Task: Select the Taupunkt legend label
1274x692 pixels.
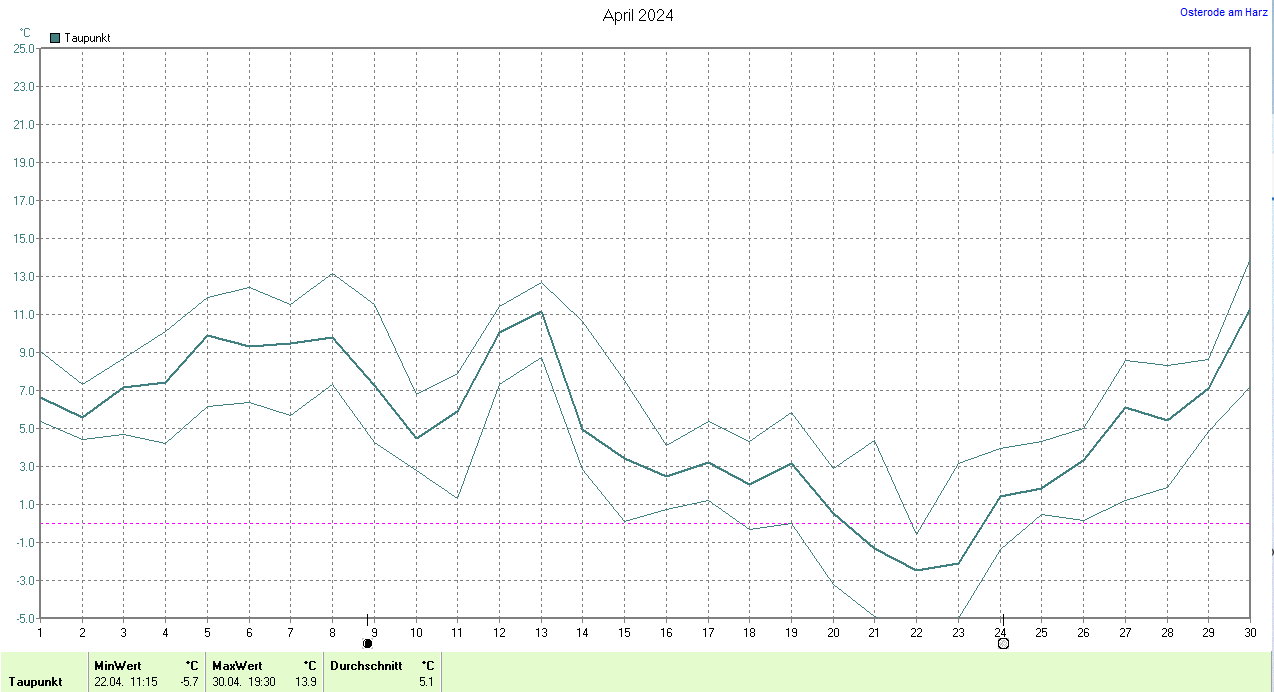Action: (87, 38)
